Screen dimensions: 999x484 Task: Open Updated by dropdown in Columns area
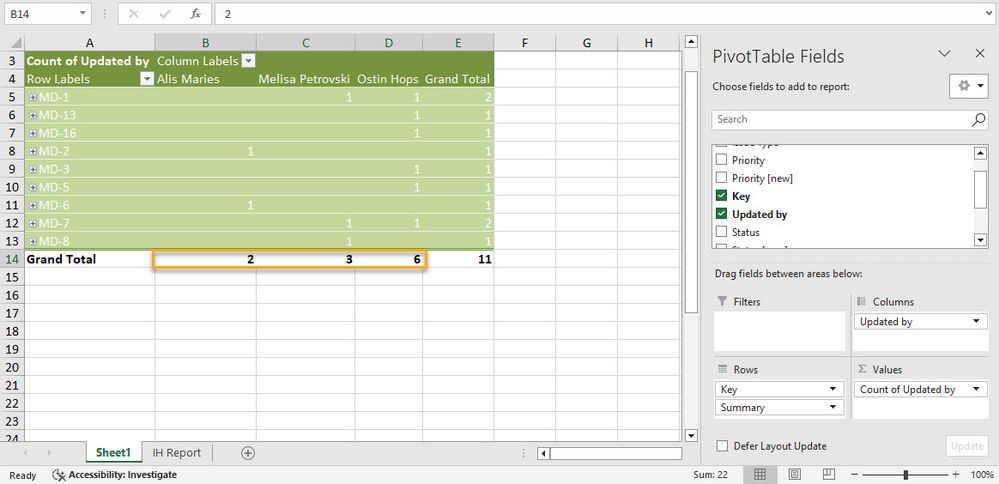click(977, 322)
